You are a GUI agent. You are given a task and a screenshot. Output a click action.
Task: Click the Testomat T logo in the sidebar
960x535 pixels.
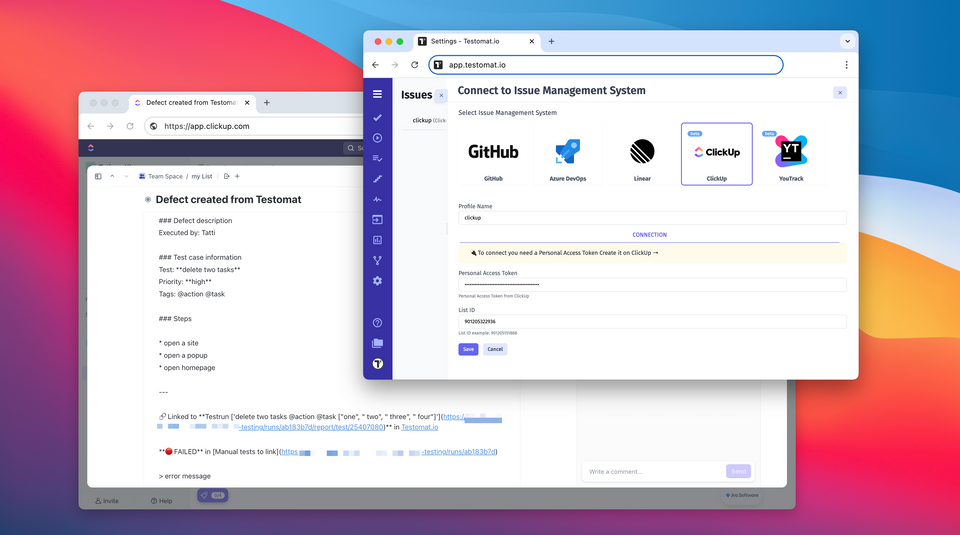(377, 364)
